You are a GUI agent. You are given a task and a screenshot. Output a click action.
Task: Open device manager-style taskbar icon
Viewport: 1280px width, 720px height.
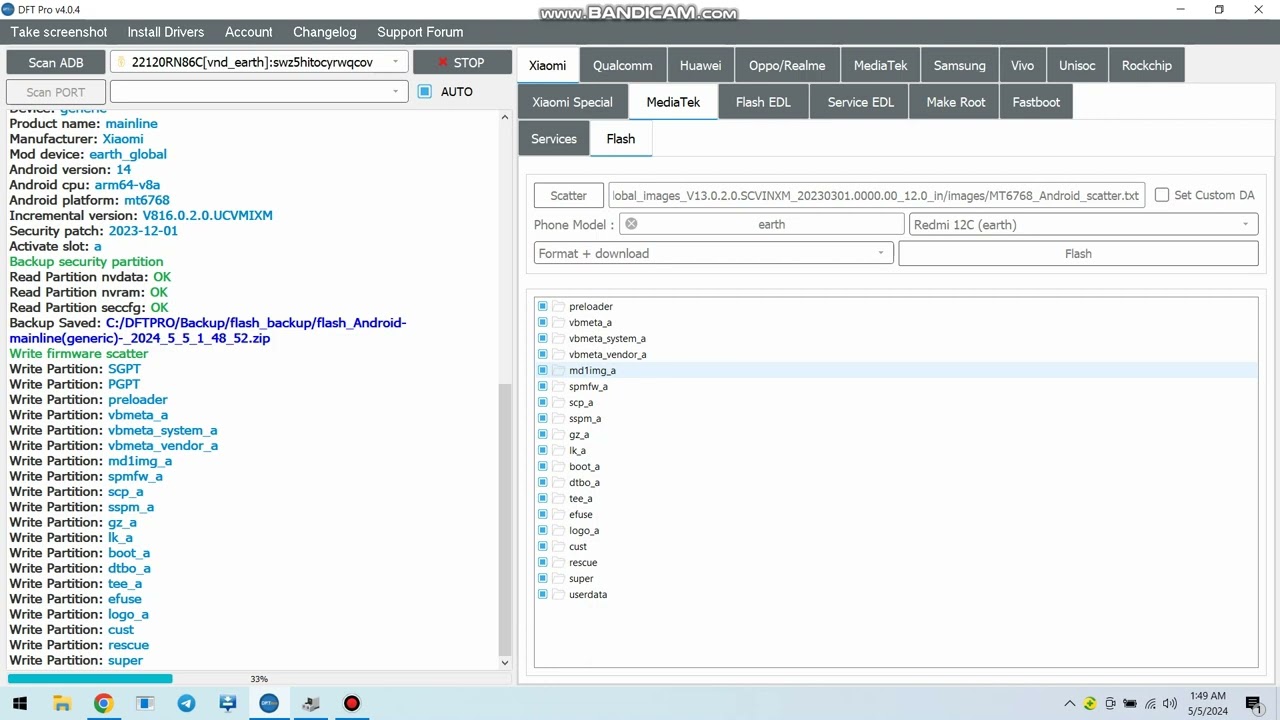pyautogui.click(x=310, y=703)
